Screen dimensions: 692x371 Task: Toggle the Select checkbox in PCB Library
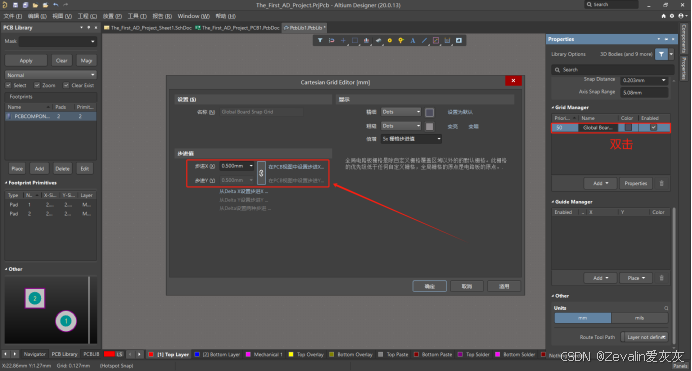[x=8, y=85]
